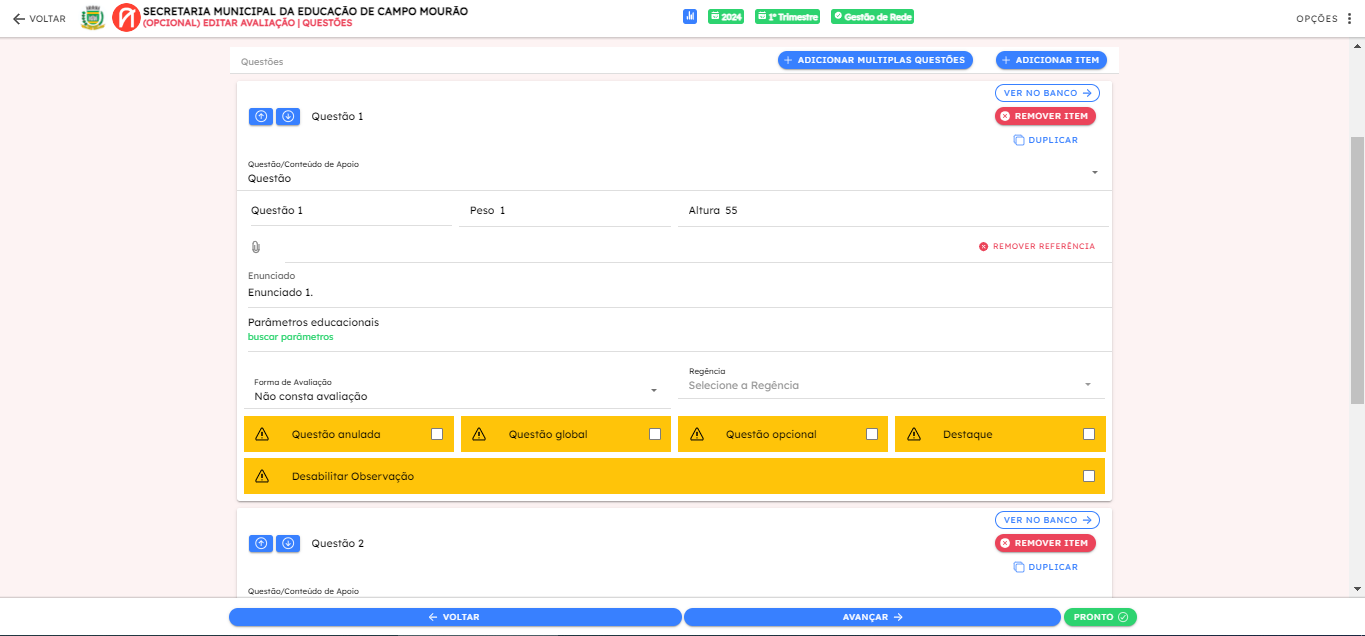Viewport: 1365px width, 636px height.
Task: Click the paperclip attachment icon
Action: pyautogui.click(x=256, y=247)
